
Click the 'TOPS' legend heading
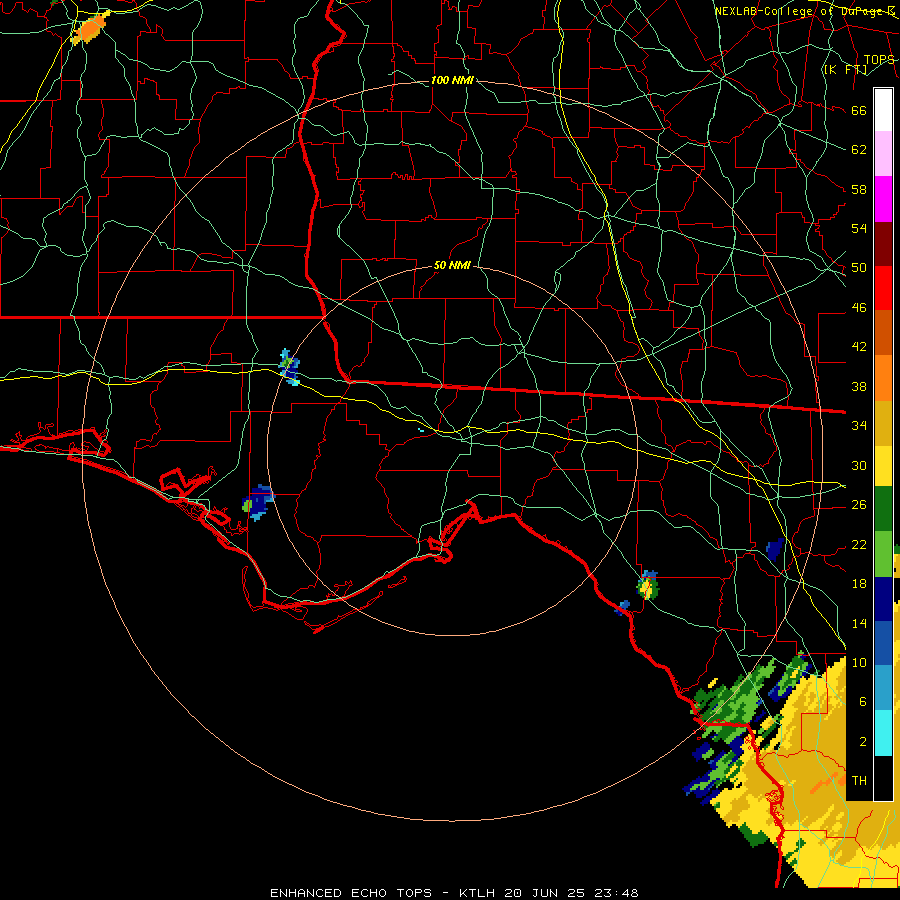tap(879, 59)
